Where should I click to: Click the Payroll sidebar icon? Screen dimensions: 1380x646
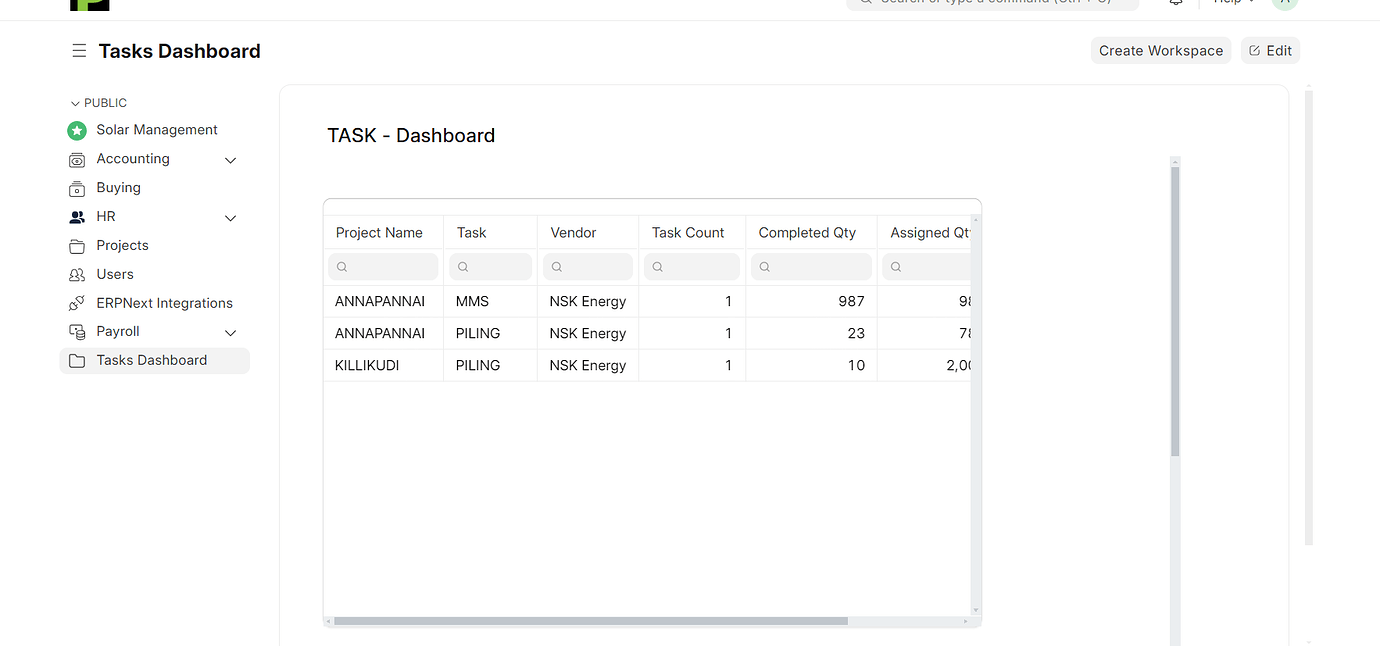point(77,331)
